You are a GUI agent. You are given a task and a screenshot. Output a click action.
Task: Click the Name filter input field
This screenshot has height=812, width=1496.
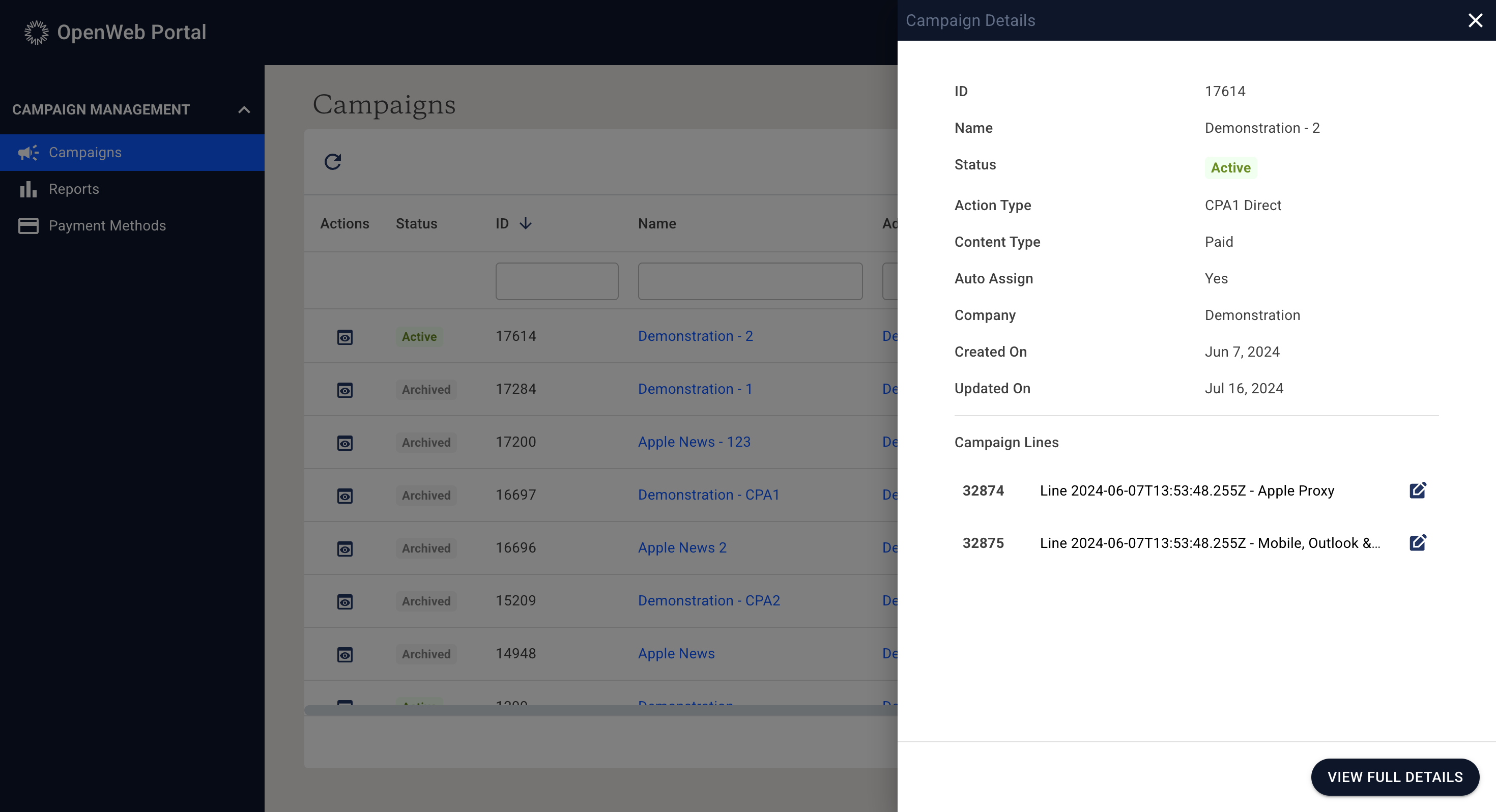coord(750,281)
